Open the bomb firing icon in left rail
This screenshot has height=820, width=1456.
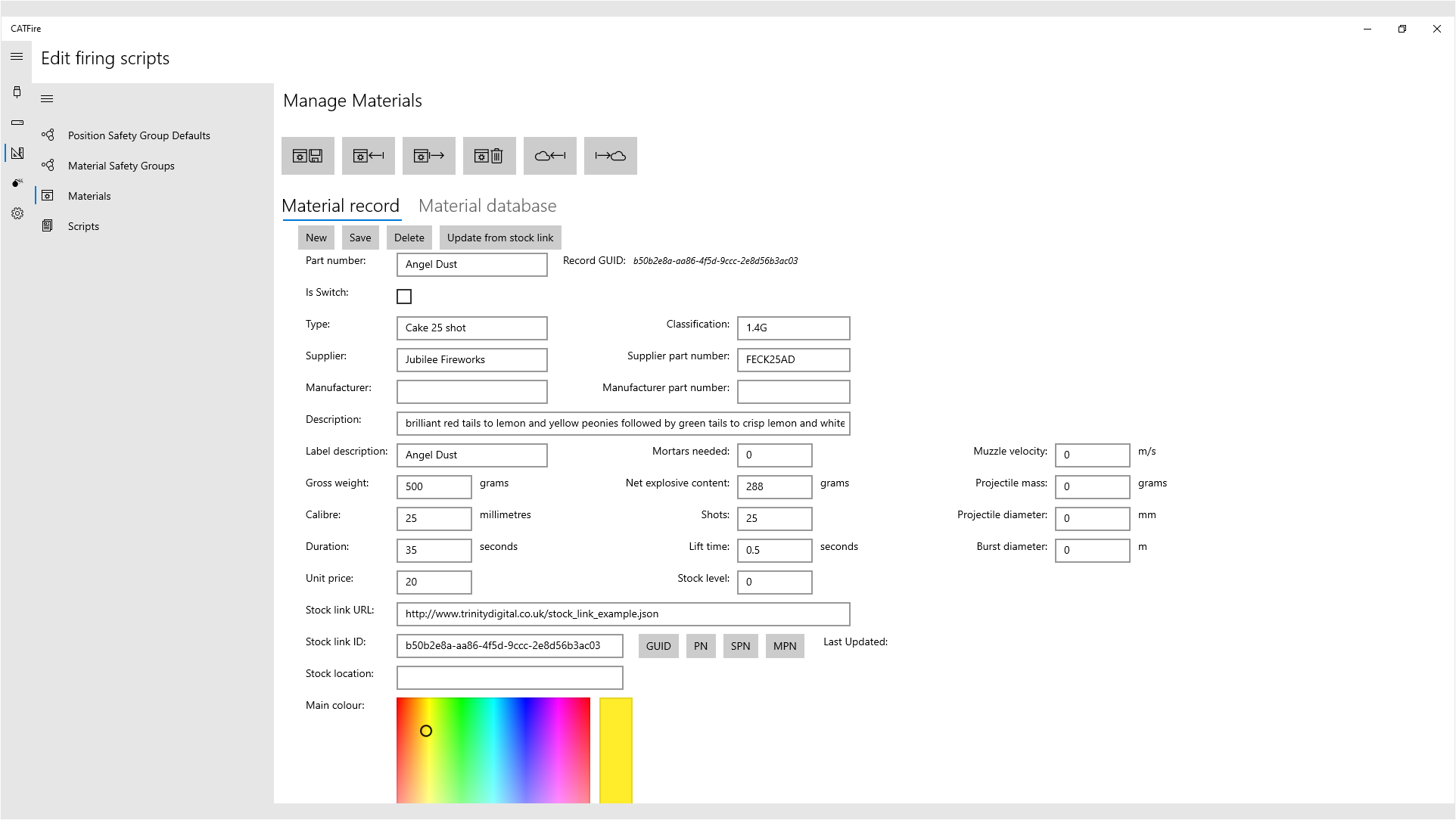[x=17, y=183]
